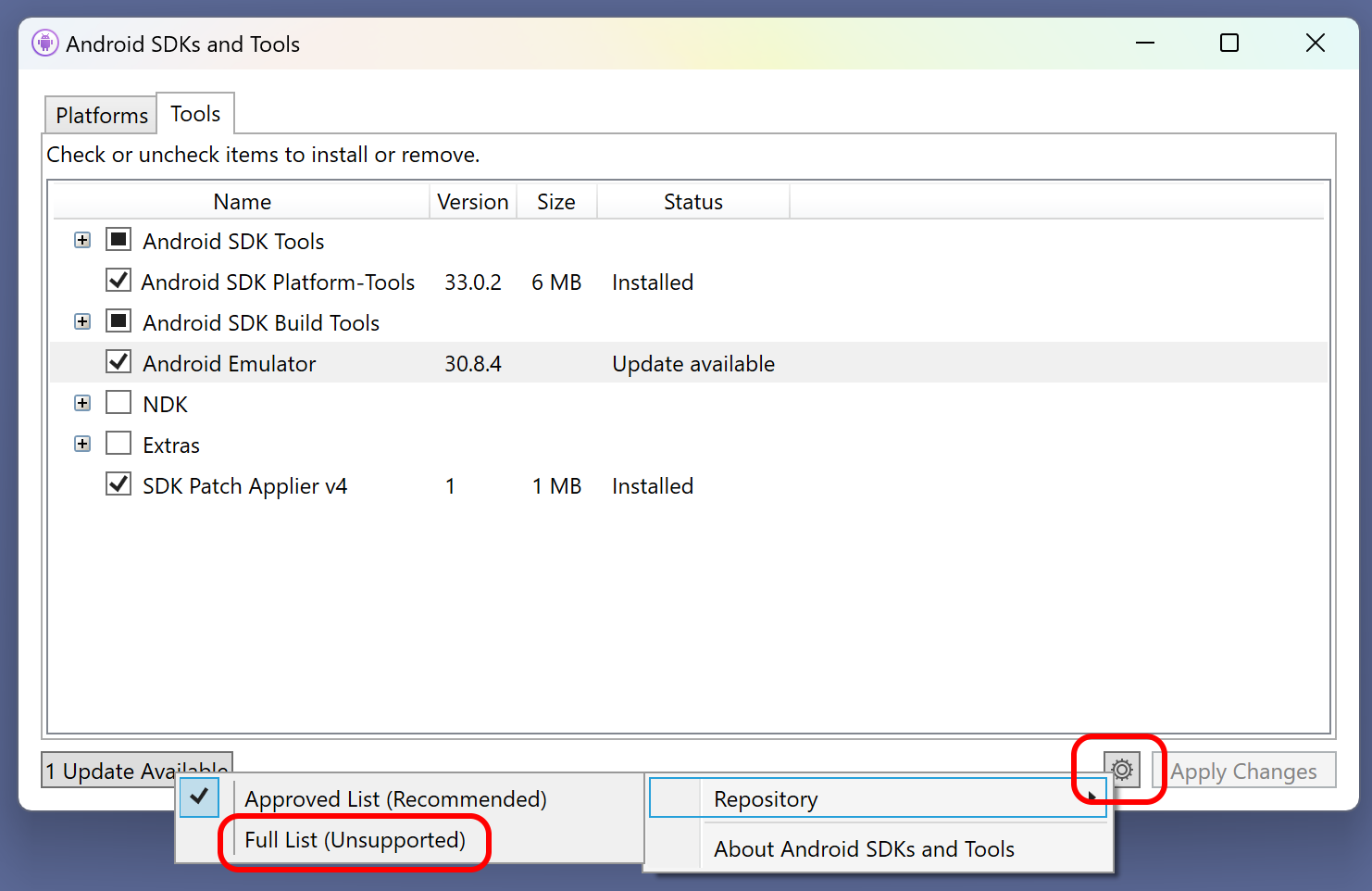
Task: Select the Android SDK Build Tools label
Action: (x=261, y=323)
